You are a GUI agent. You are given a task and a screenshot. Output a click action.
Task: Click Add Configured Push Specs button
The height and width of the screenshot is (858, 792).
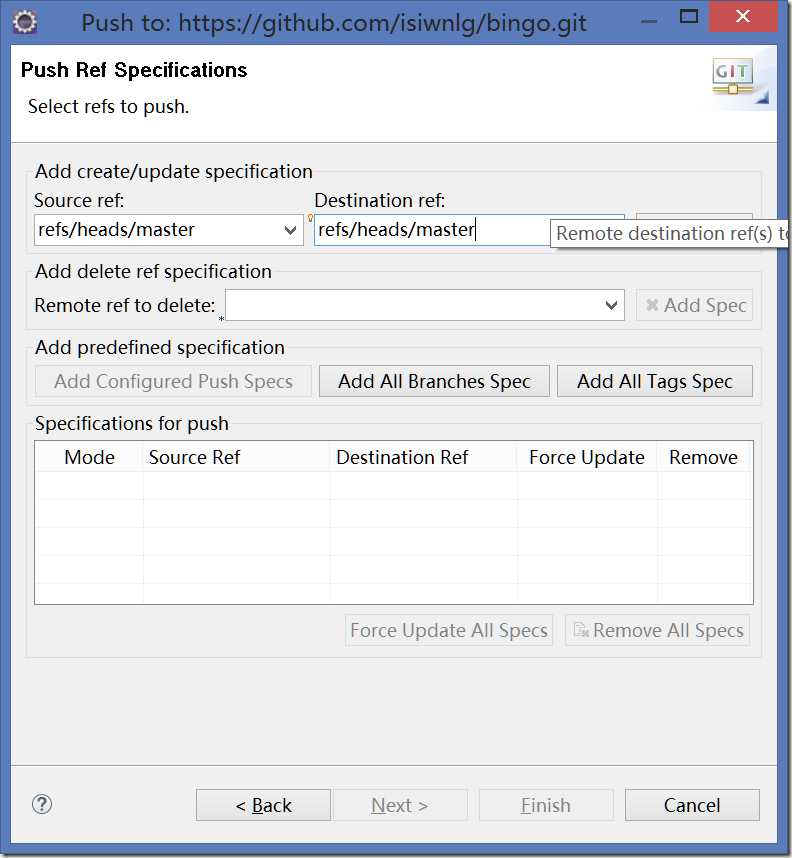[173, 381]
